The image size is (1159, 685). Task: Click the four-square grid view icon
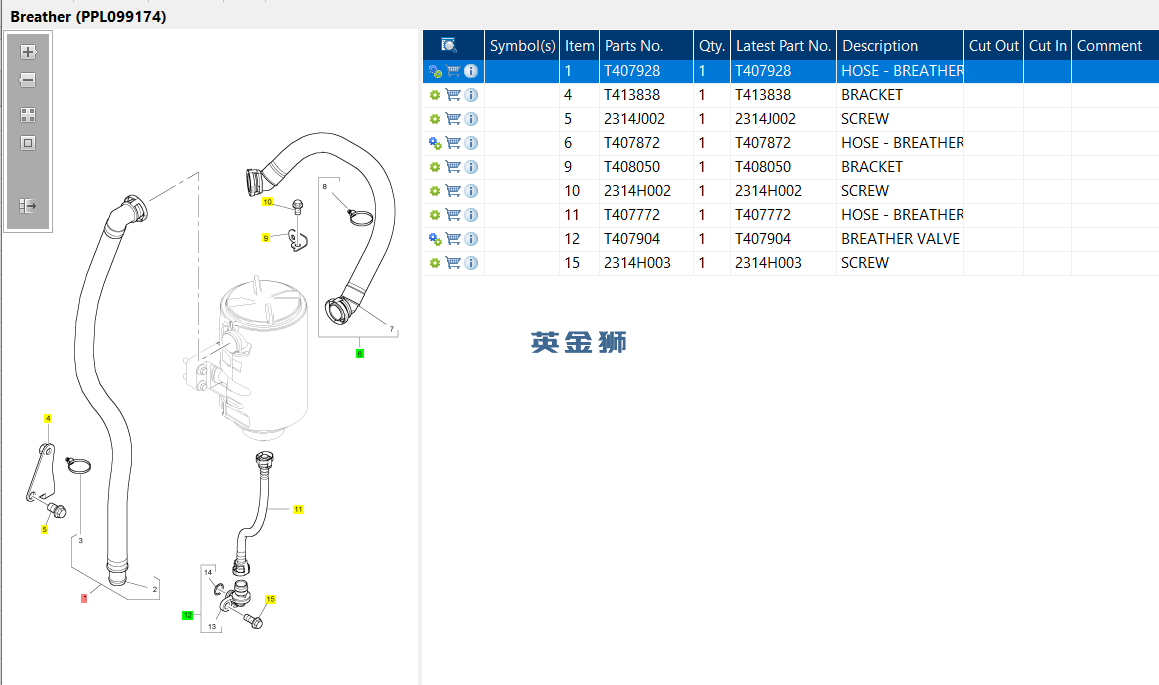coord(28,115)
